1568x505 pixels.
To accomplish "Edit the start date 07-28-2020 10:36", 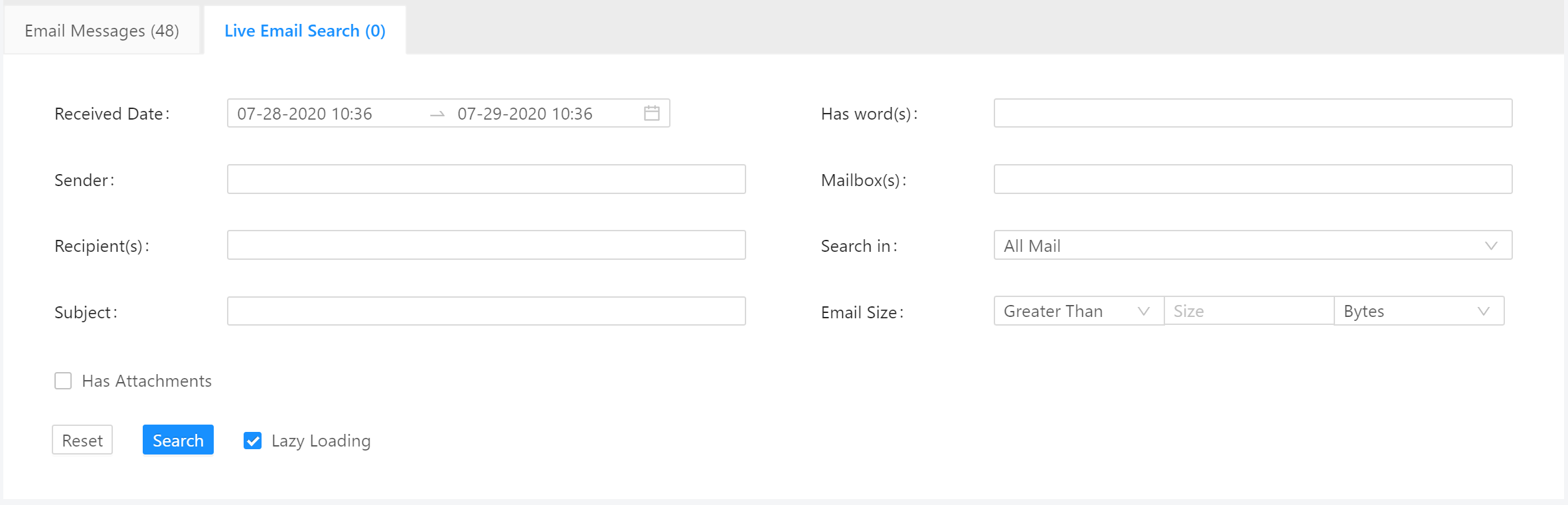I will click(305, 114).
